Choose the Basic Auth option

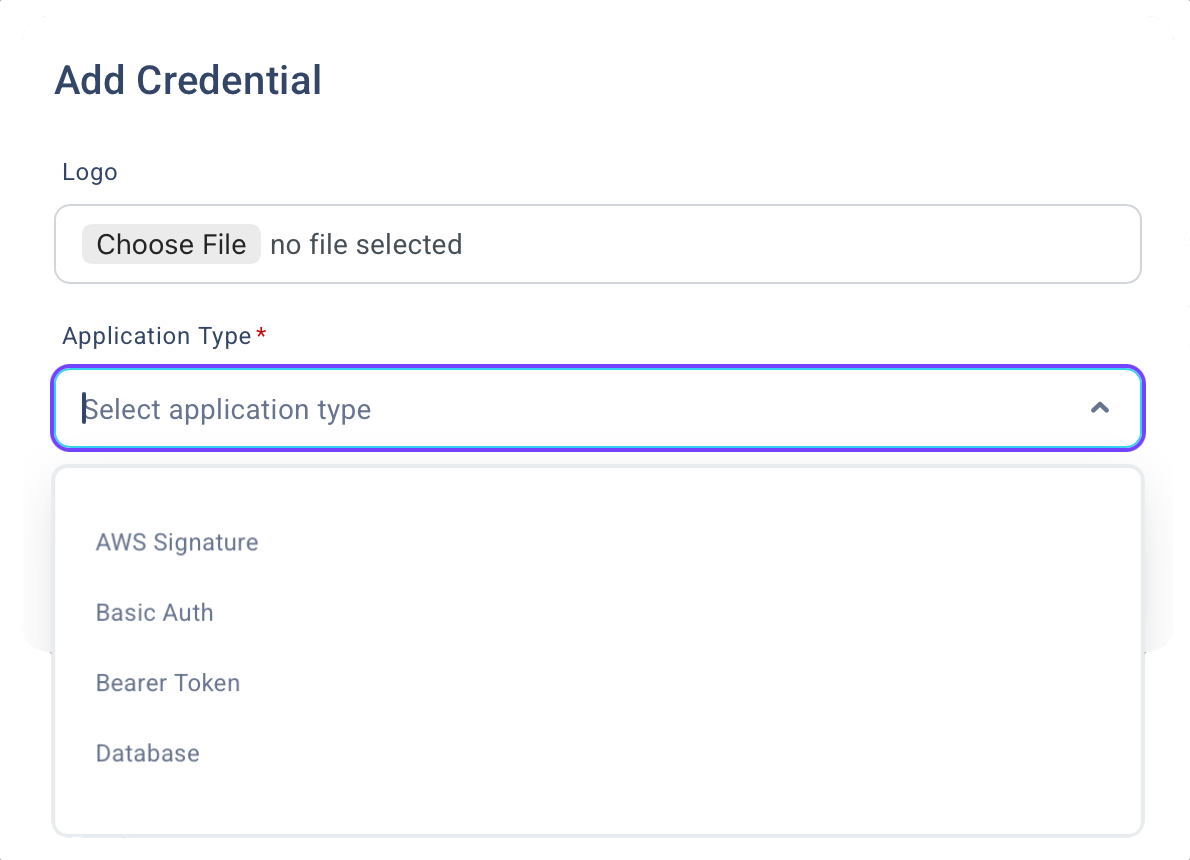(x=155, y=612)
